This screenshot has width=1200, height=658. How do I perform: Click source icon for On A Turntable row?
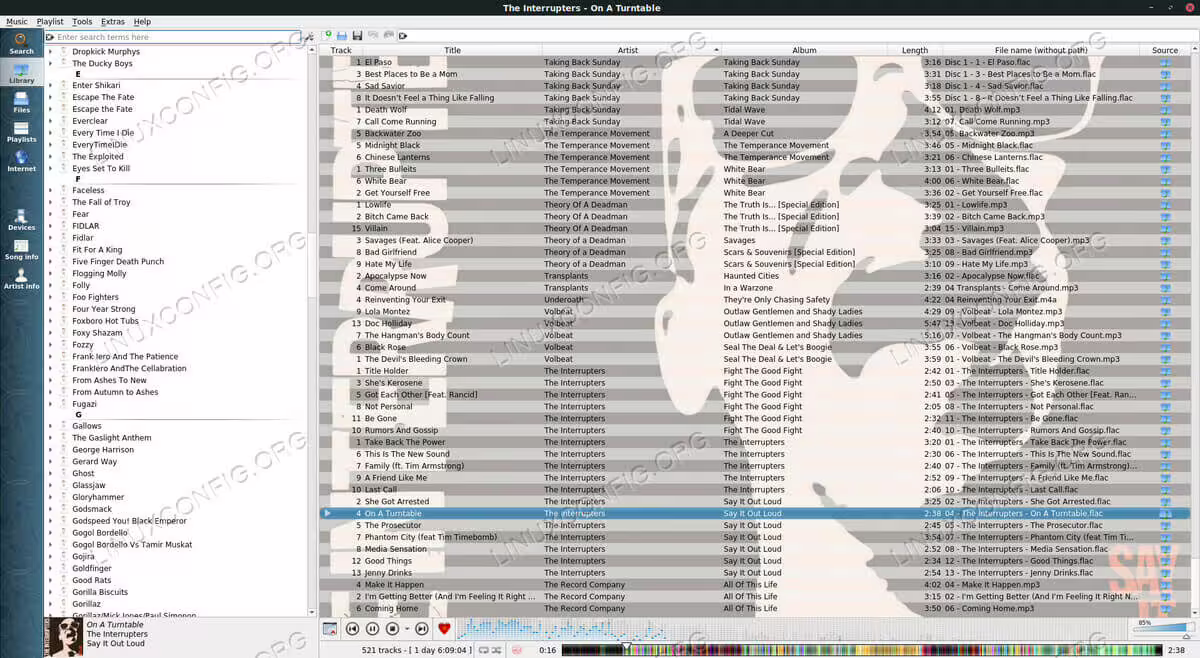coord(1165,513)
